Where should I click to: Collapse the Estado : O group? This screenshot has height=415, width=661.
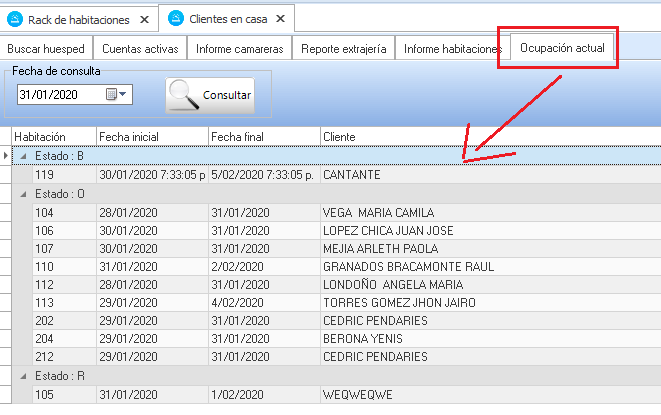point(24,194)
